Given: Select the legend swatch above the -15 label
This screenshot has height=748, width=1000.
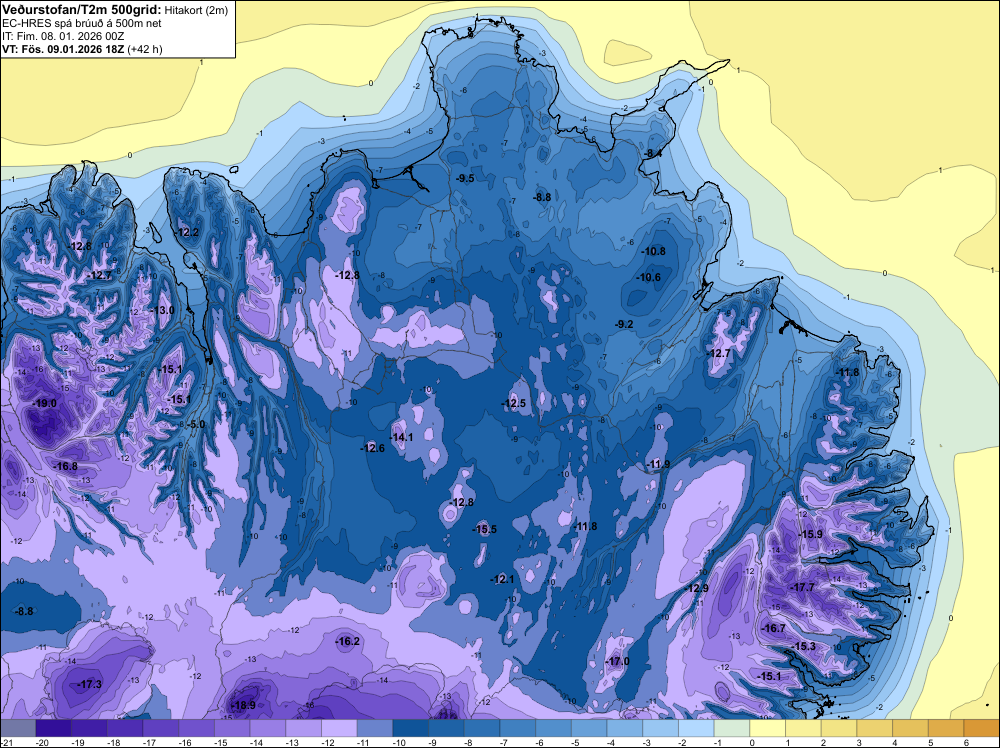Looking at the screenshot, I should (232, 728).
